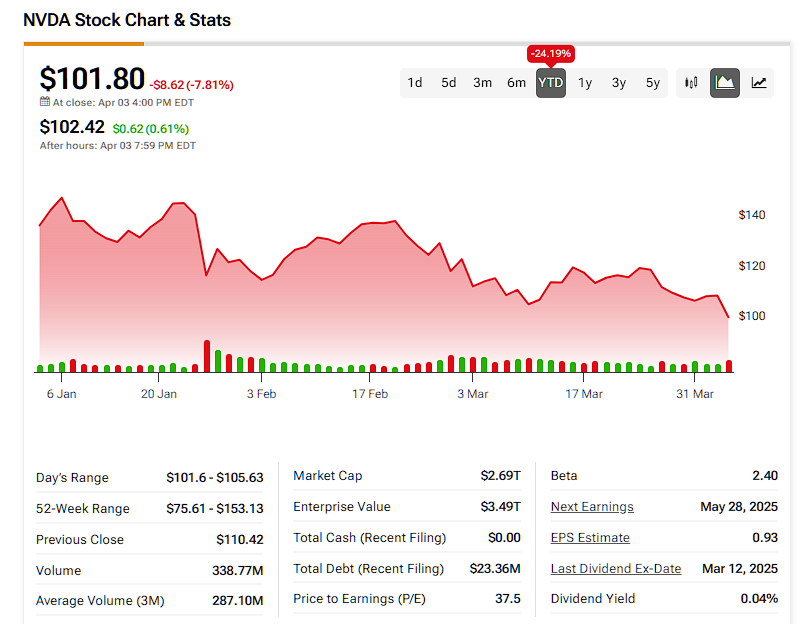
Task: Click the calendar icon beside At close
Action: click(x=45, y=101)
